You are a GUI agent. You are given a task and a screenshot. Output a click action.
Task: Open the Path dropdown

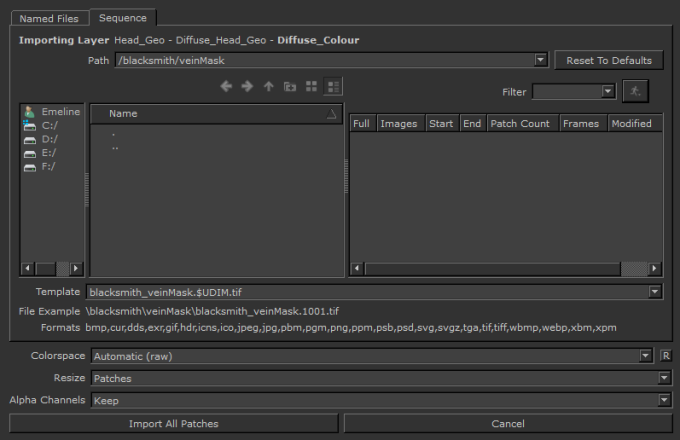click(x=541, y=61)
